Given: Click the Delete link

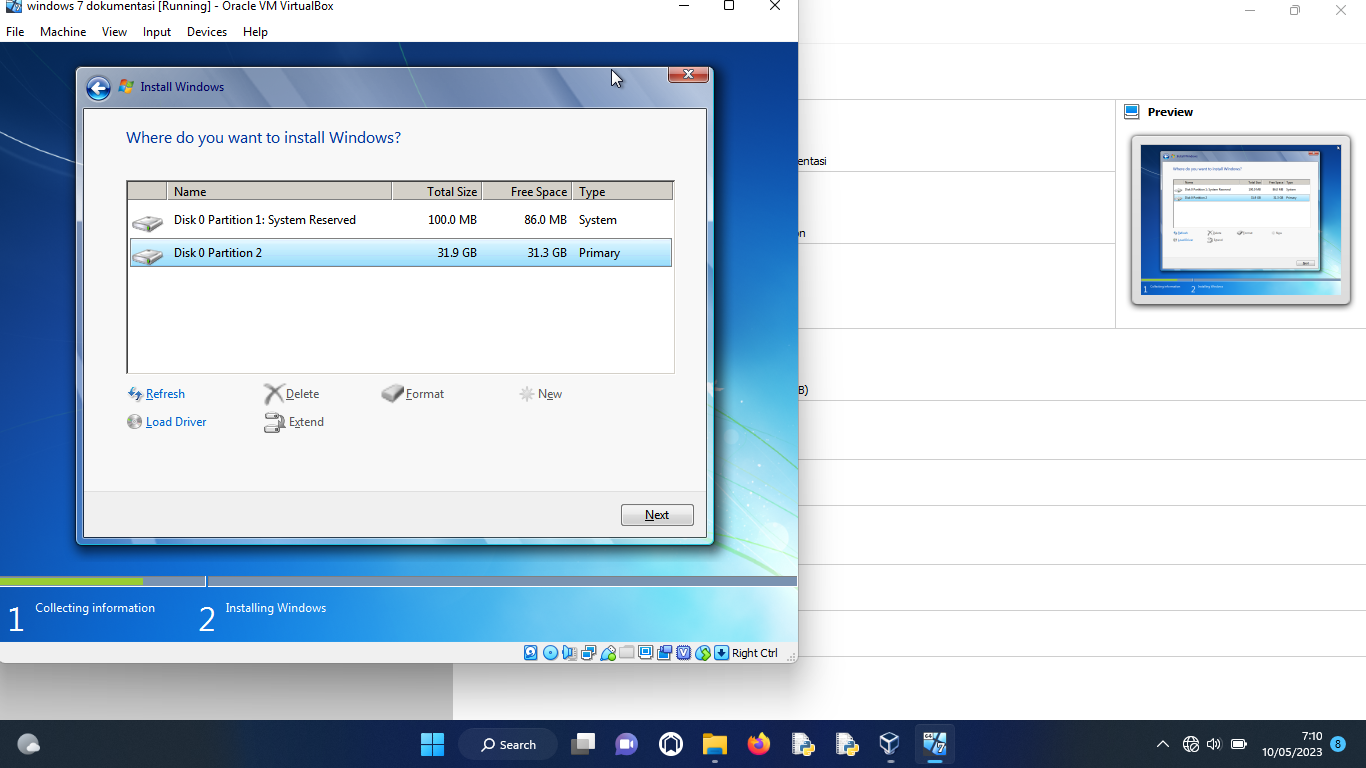Looking at the screenshot, I should [303, 394].
